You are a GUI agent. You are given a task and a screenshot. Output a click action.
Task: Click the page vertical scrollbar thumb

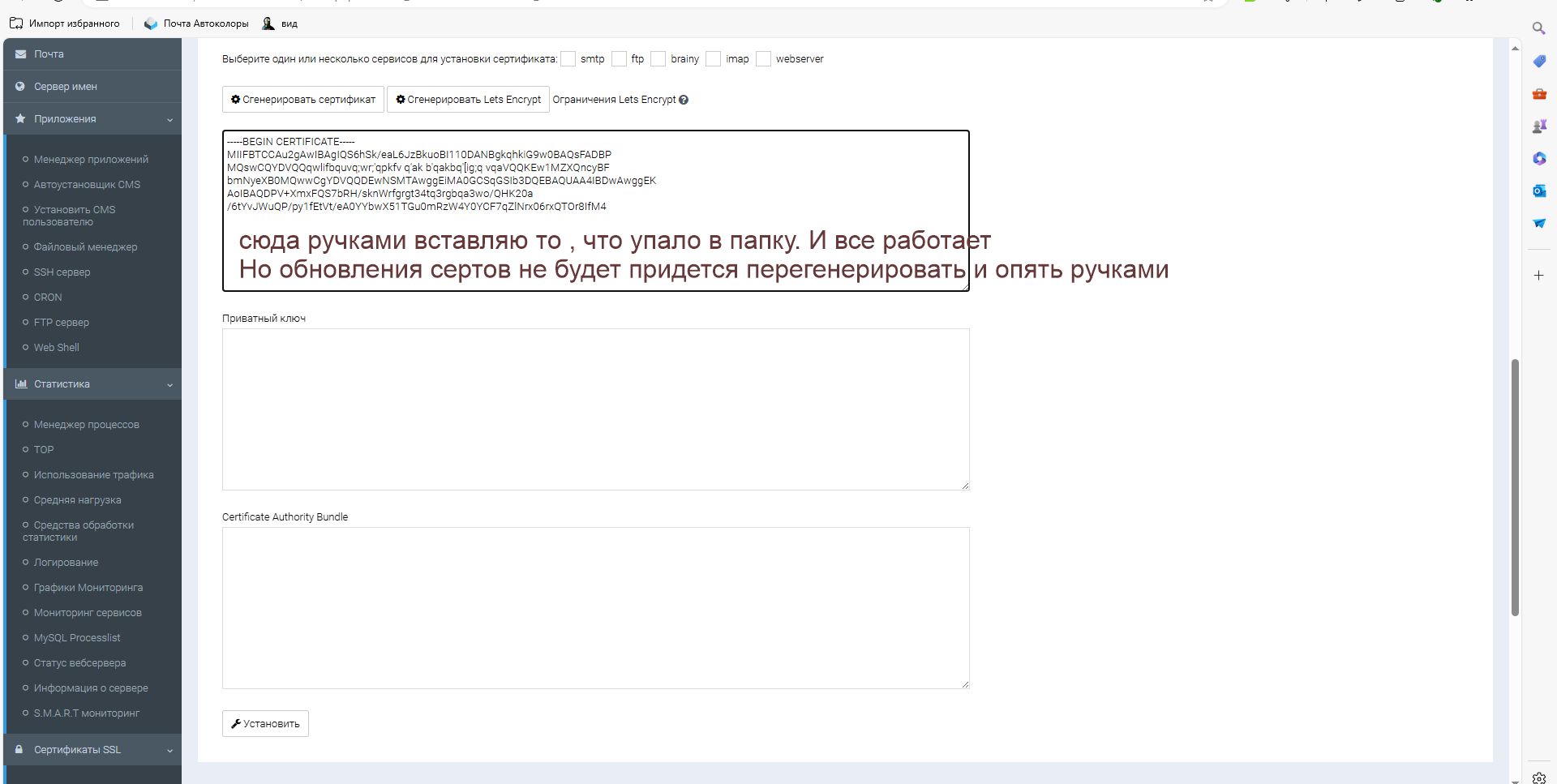click(1514, 486)
